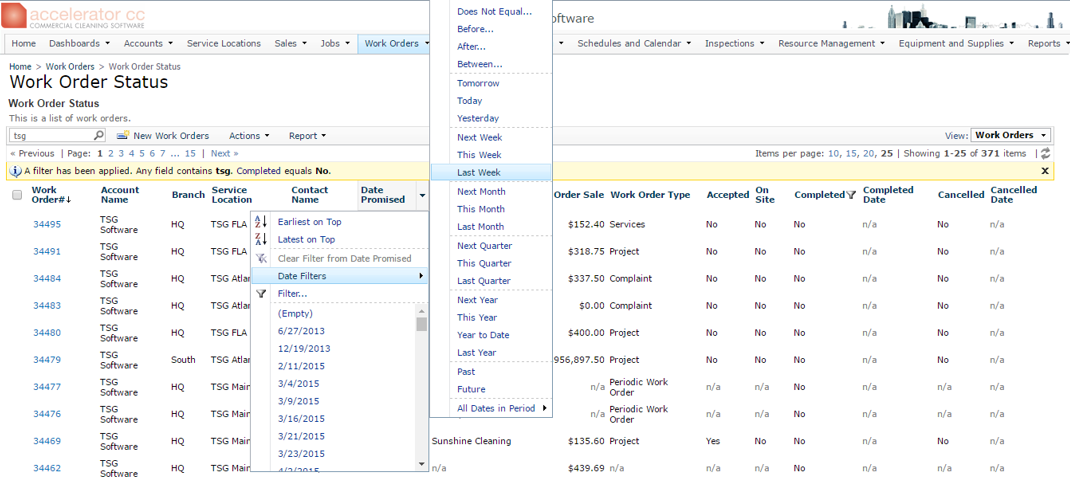
Task: Sort by Work Order# column header
Action: point(52,195)
